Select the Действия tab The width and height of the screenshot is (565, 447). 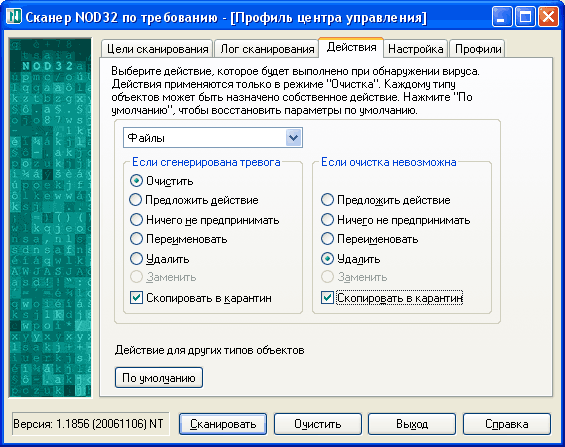click(x=351, y=48)
